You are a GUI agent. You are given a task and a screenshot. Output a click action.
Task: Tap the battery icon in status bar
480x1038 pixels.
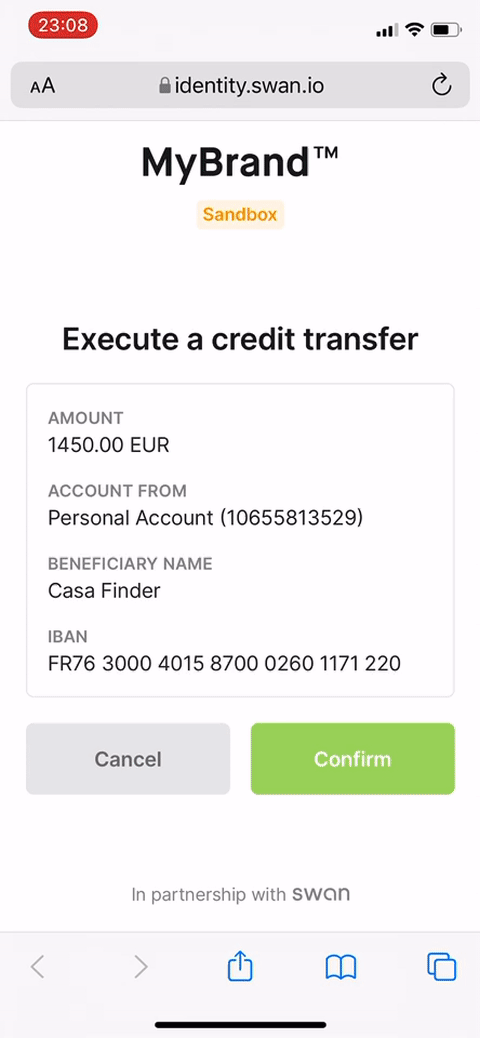point(446,30)
